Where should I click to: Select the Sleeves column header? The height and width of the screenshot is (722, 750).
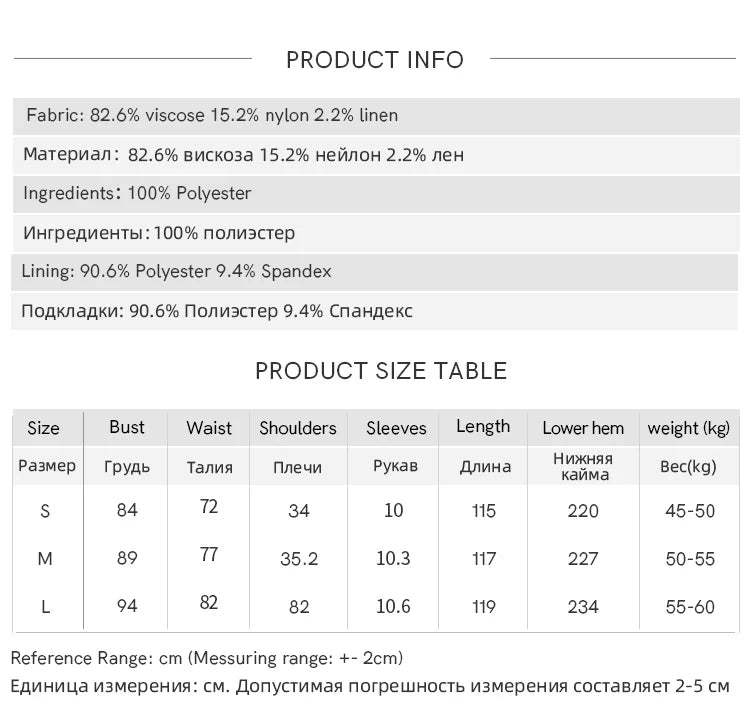pyautogui.click(x=396, y=428)
